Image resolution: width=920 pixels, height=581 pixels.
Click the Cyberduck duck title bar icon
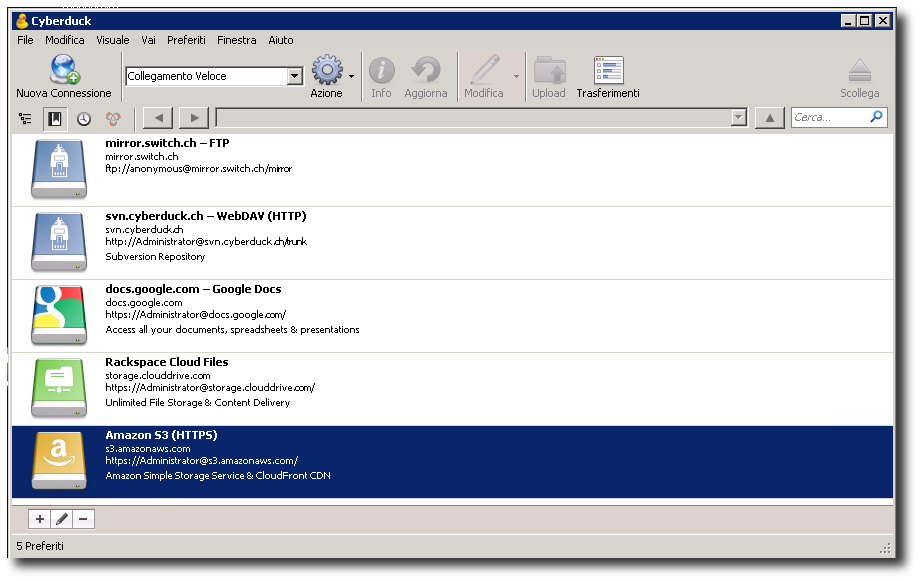pyautogui.click(x=22, y=21)
